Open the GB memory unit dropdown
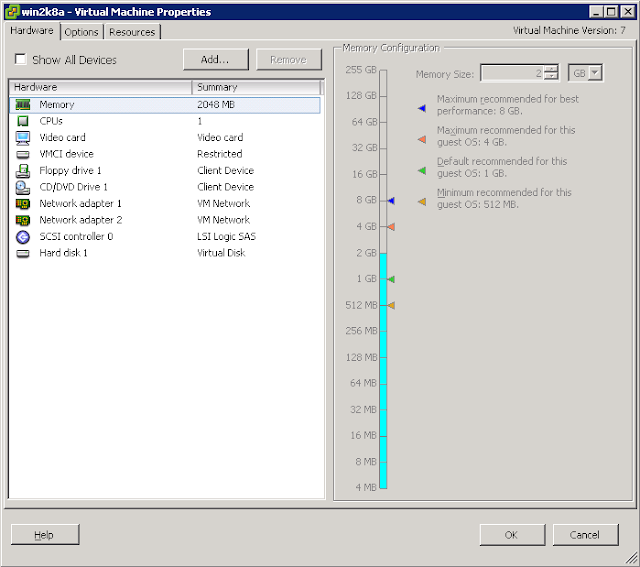The image size is (640, 567). pyautogui.click(x=585, y=73)
